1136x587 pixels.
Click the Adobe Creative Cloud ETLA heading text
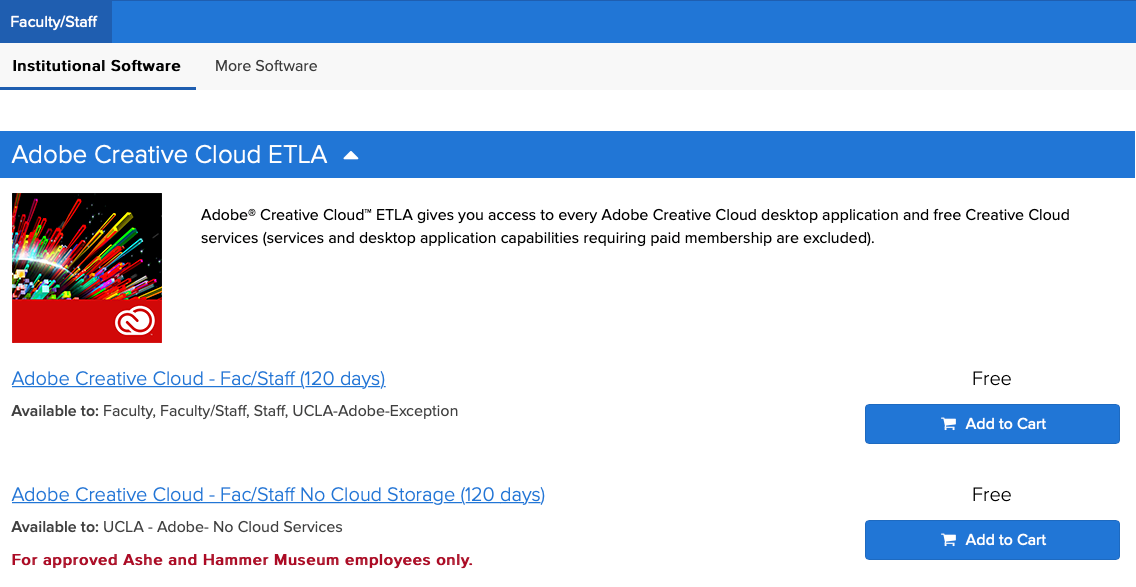pos(170,154)
